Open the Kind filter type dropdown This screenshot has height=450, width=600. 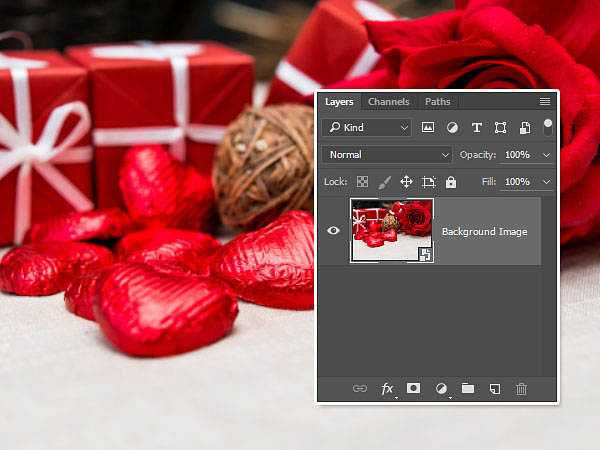click(367, 128)
